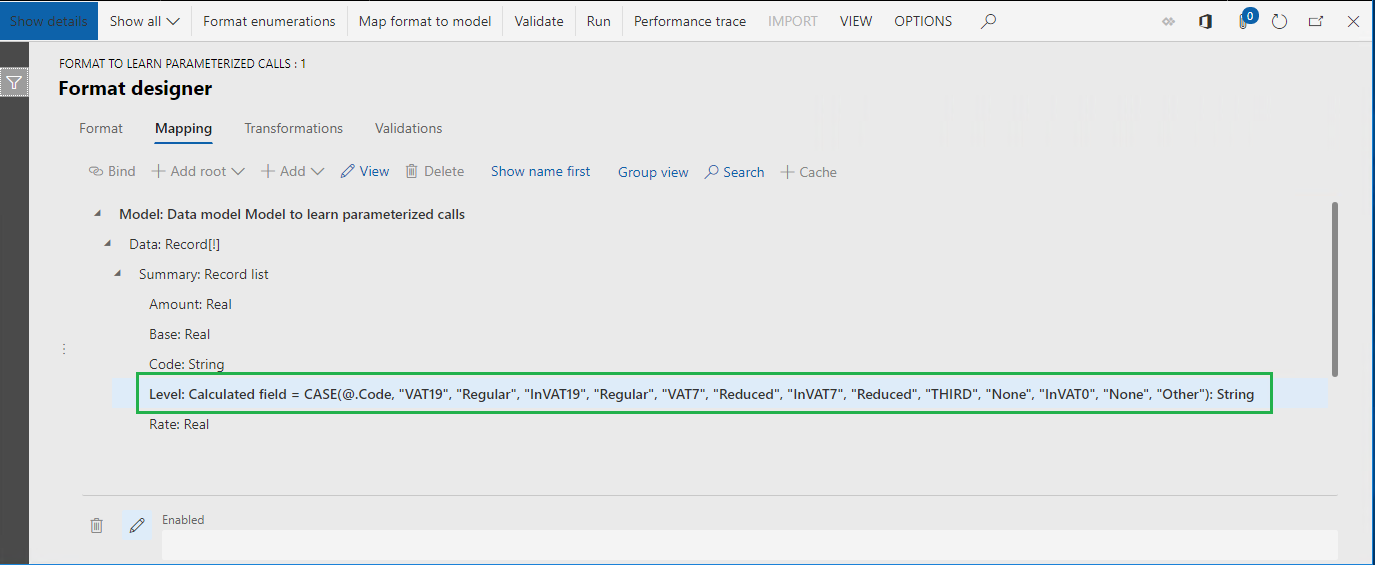Collapse the Data: Record node
This screenshot has width=1375, height=565.
[108, 244]
